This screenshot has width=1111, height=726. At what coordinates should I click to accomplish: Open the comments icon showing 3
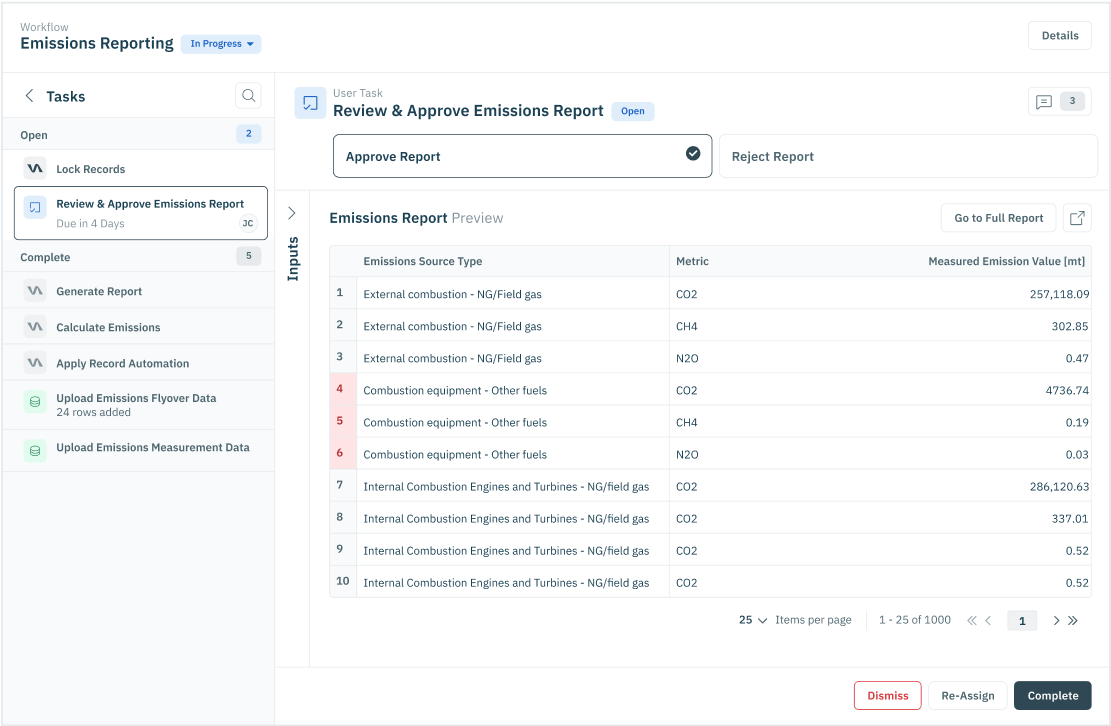(x=1059, y=101)
